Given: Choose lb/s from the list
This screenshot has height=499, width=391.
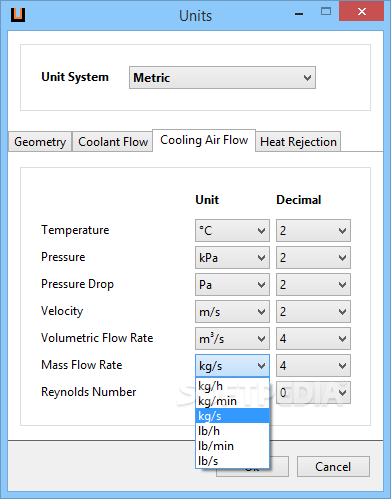Looking at the screenshot, I should pyautogui.click(x=232, y=461).
